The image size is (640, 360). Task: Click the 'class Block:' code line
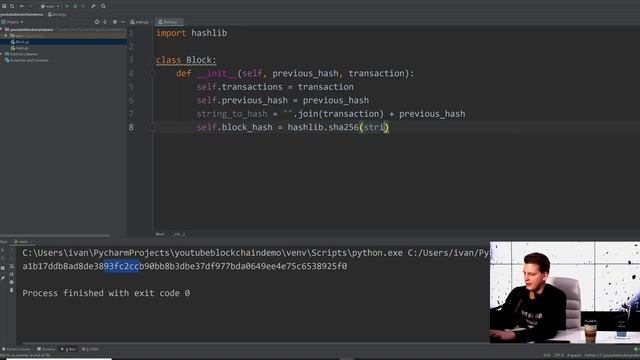pos(186,60)
